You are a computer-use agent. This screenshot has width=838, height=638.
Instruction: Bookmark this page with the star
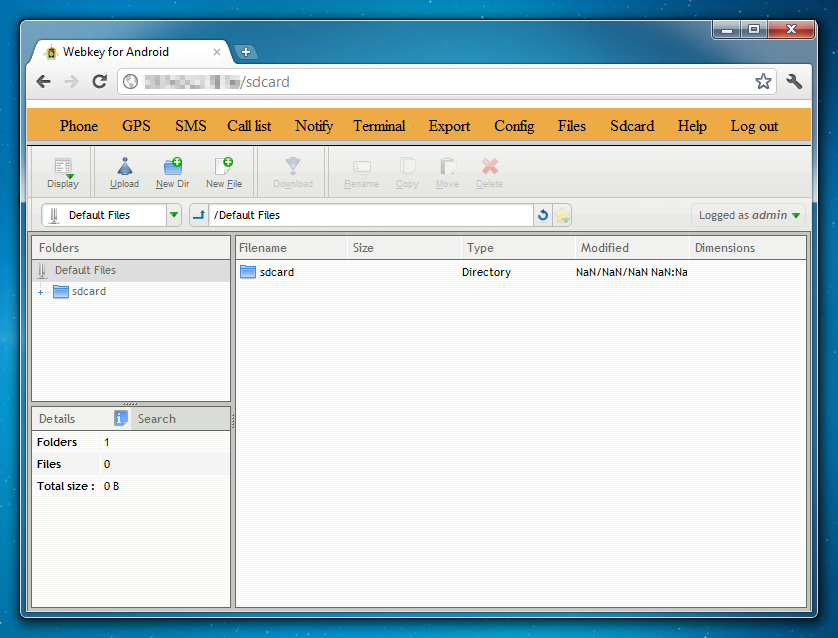coord(763,82)
